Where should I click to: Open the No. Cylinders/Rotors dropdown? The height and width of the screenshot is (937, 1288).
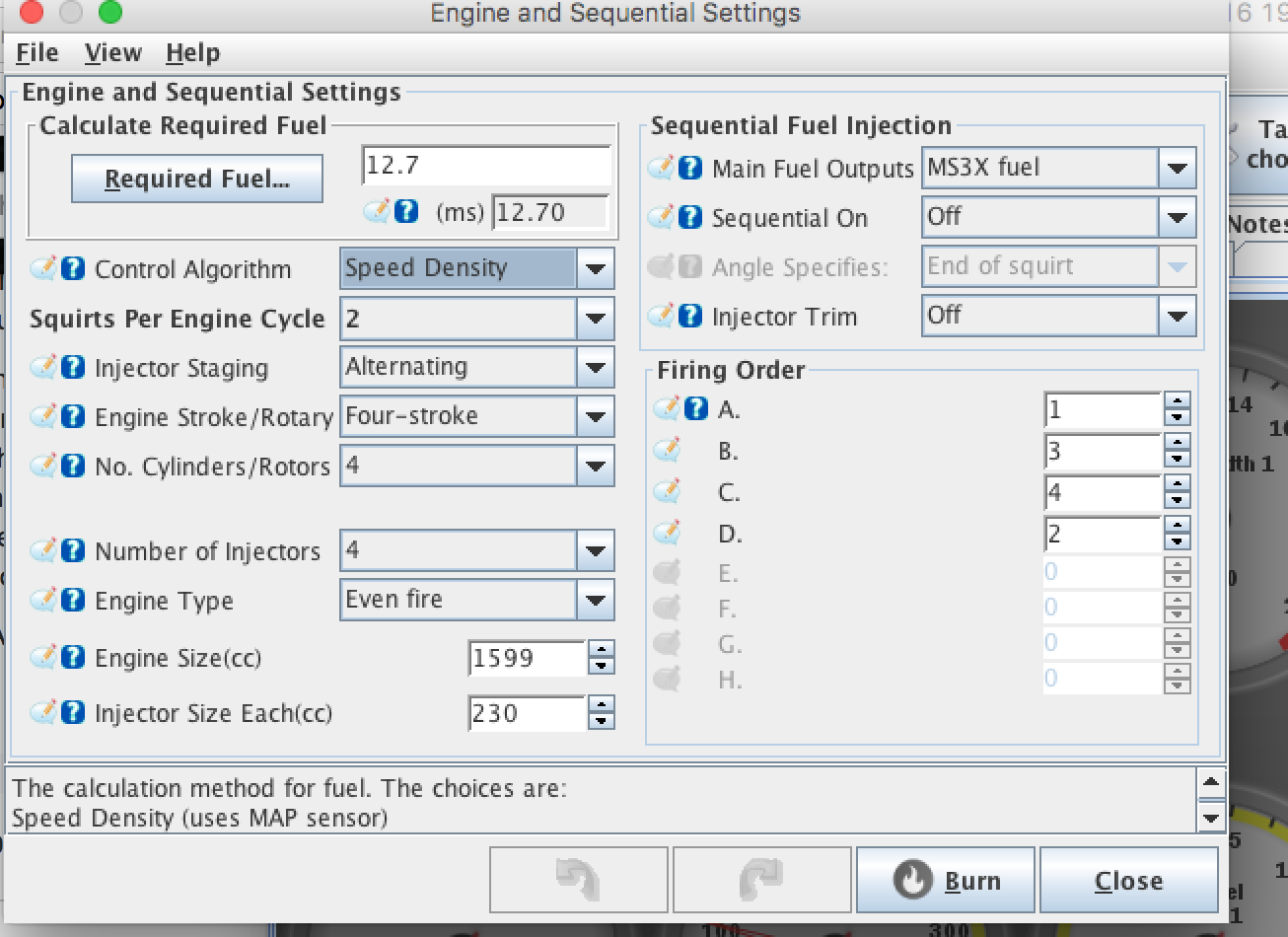pos(595,466)
